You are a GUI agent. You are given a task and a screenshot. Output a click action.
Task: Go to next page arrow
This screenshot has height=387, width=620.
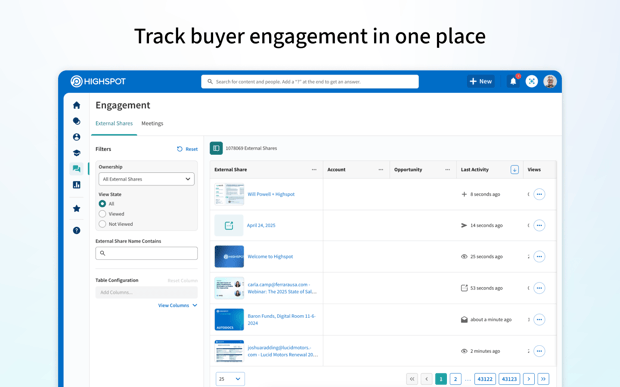(529, 379)
